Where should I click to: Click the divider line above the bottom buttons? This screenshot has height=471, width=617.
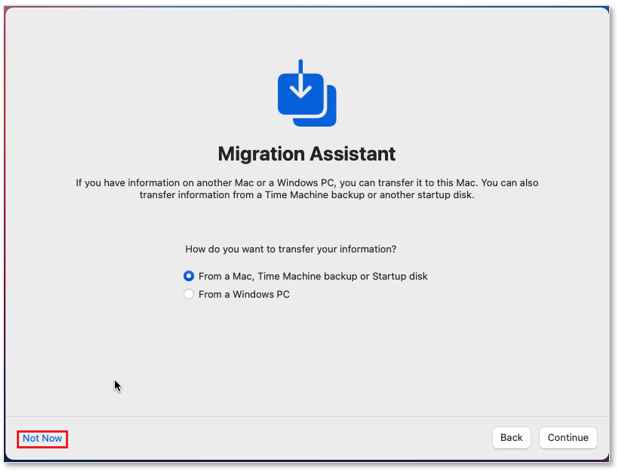[307, 416]
